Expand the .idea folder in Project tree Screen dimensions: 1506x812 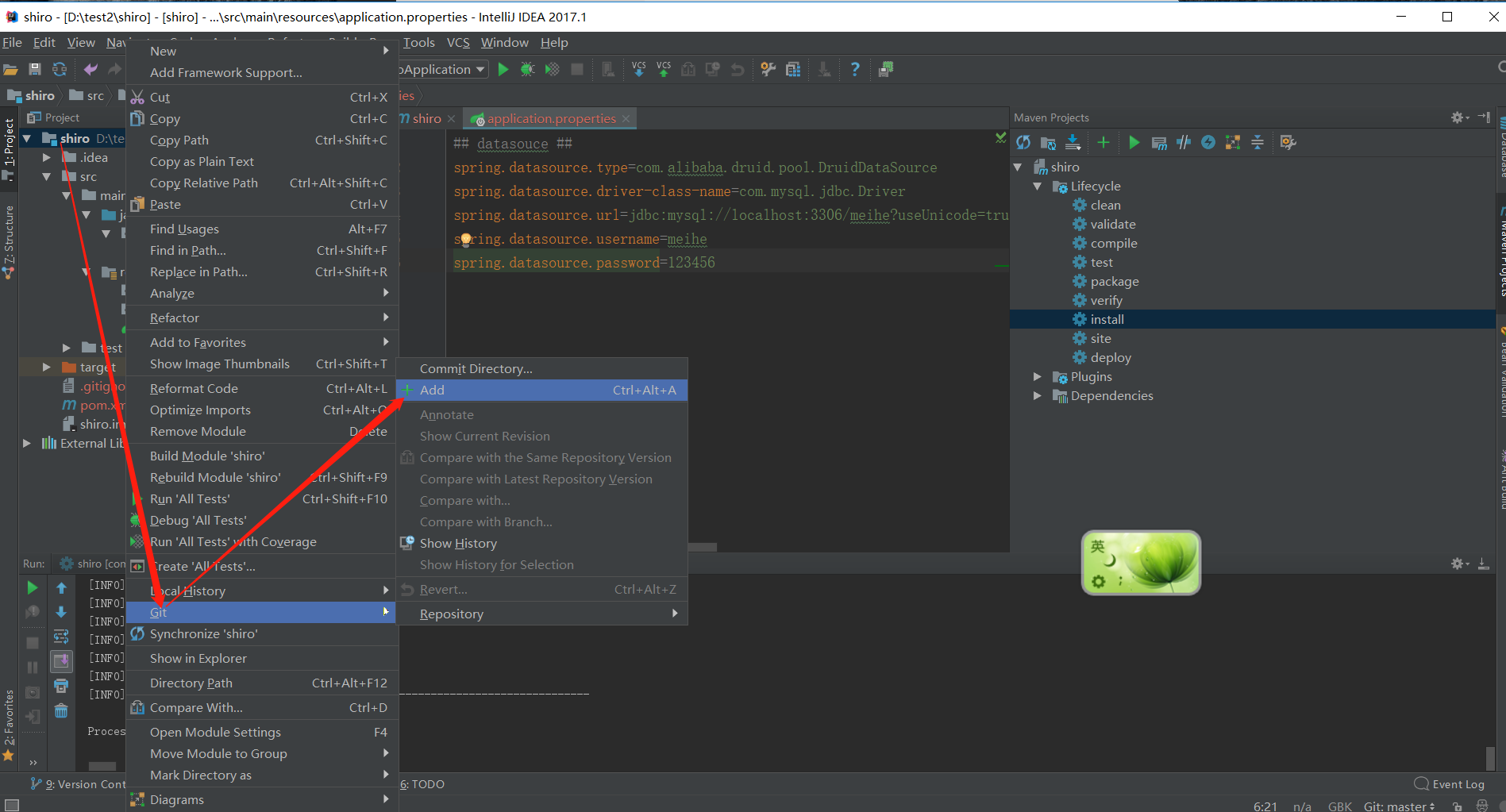46,158
